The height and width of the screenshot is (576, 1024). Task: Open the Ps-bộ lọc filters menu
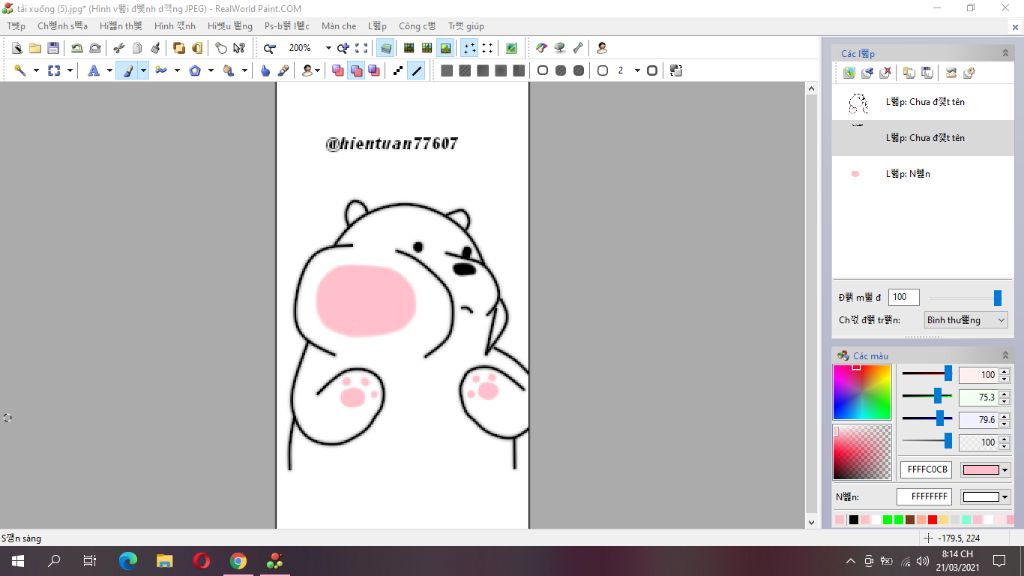point(286,26)
